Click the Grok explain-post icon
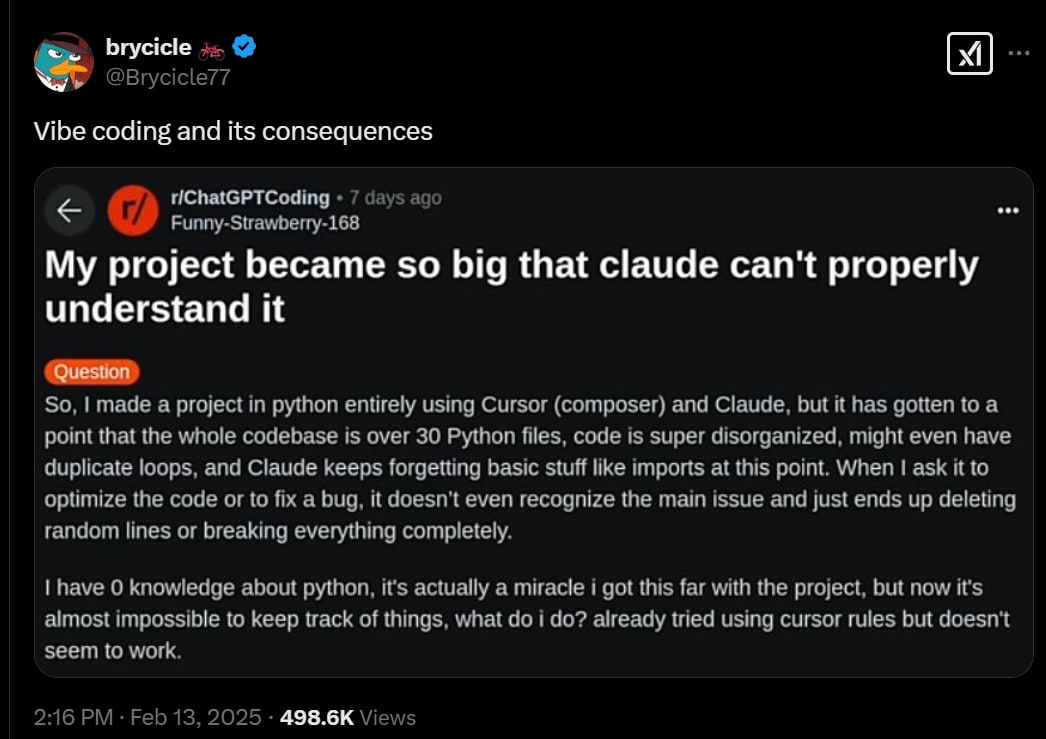Viewport: 1046px width, 739px height. [969, 54]
